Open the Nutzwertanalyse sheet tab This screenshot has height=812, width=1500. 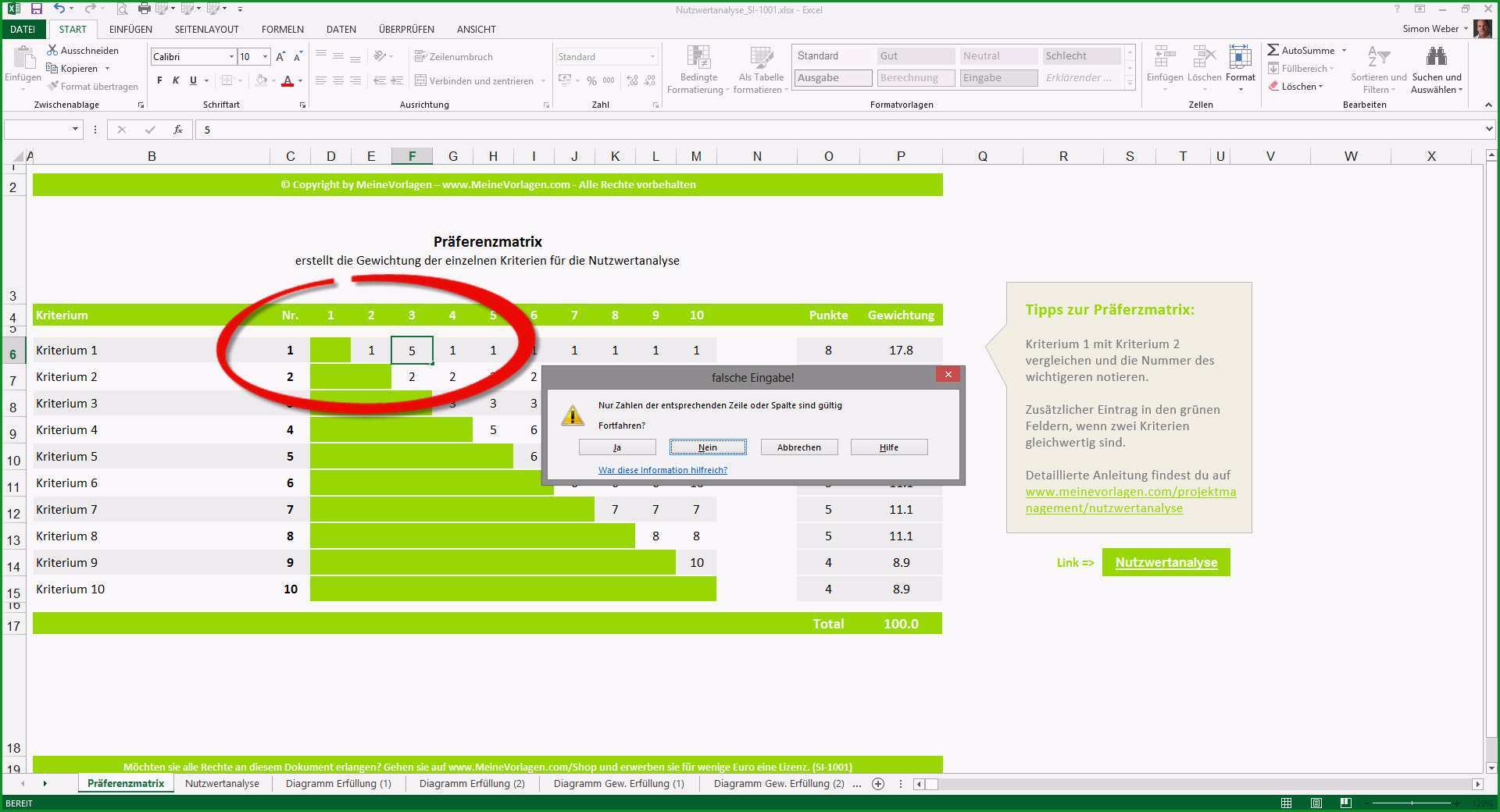coord(222,784)
